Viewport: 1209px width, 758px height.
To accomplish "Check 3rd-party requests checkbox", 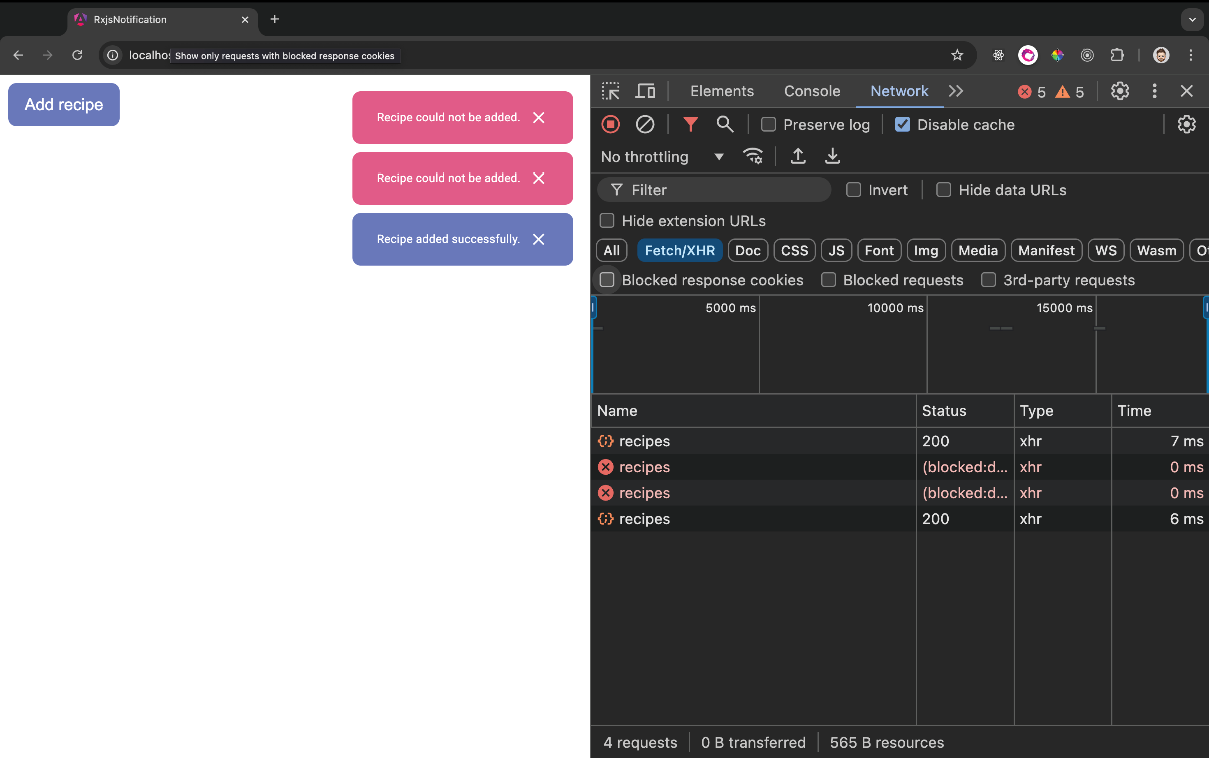I will [x=988, y=280].
